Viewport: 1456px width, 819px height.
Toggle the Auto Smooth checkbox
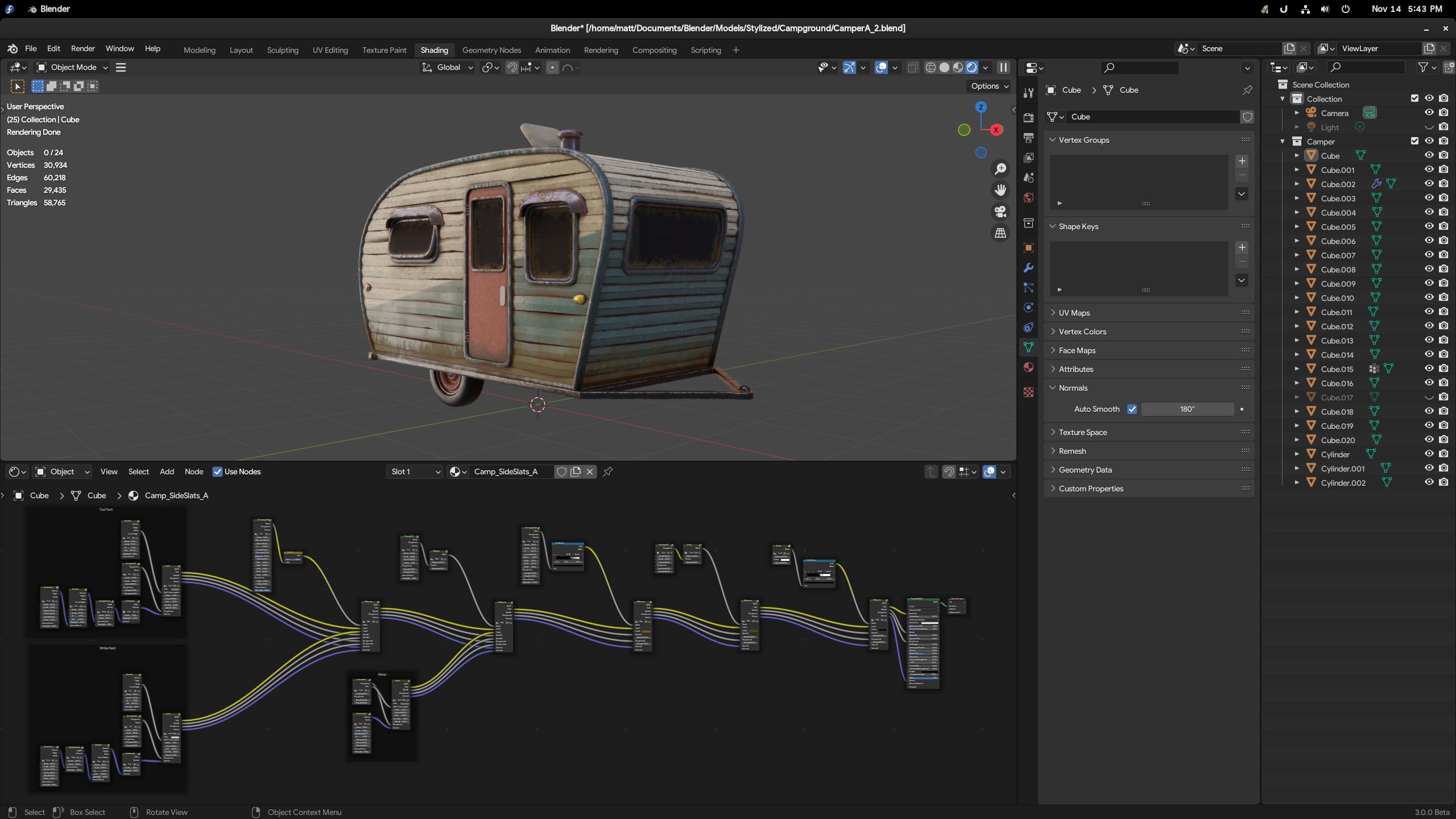pos(1132,409)
